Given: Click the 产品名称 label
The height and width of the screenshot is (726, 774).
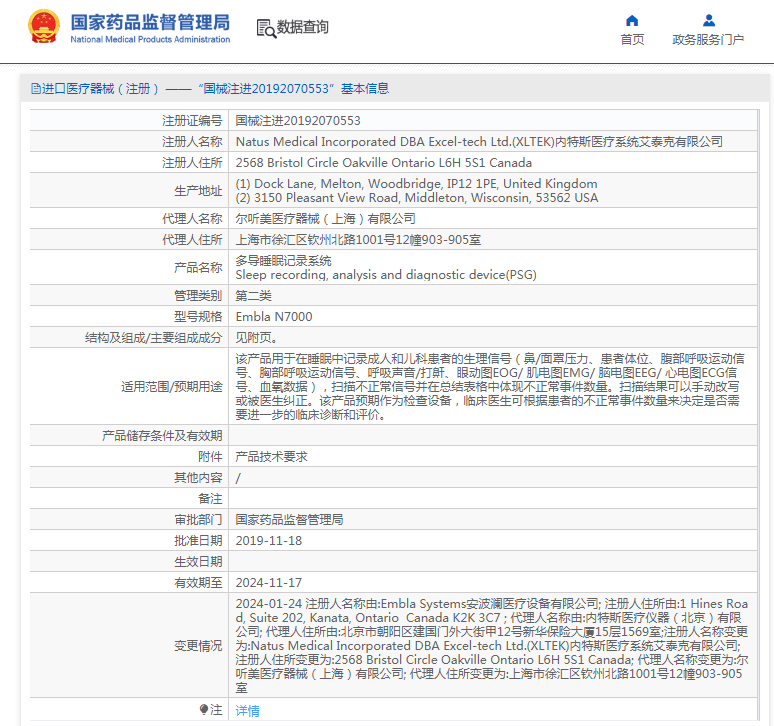Looking at the screenshot, I should coord(198,267).
